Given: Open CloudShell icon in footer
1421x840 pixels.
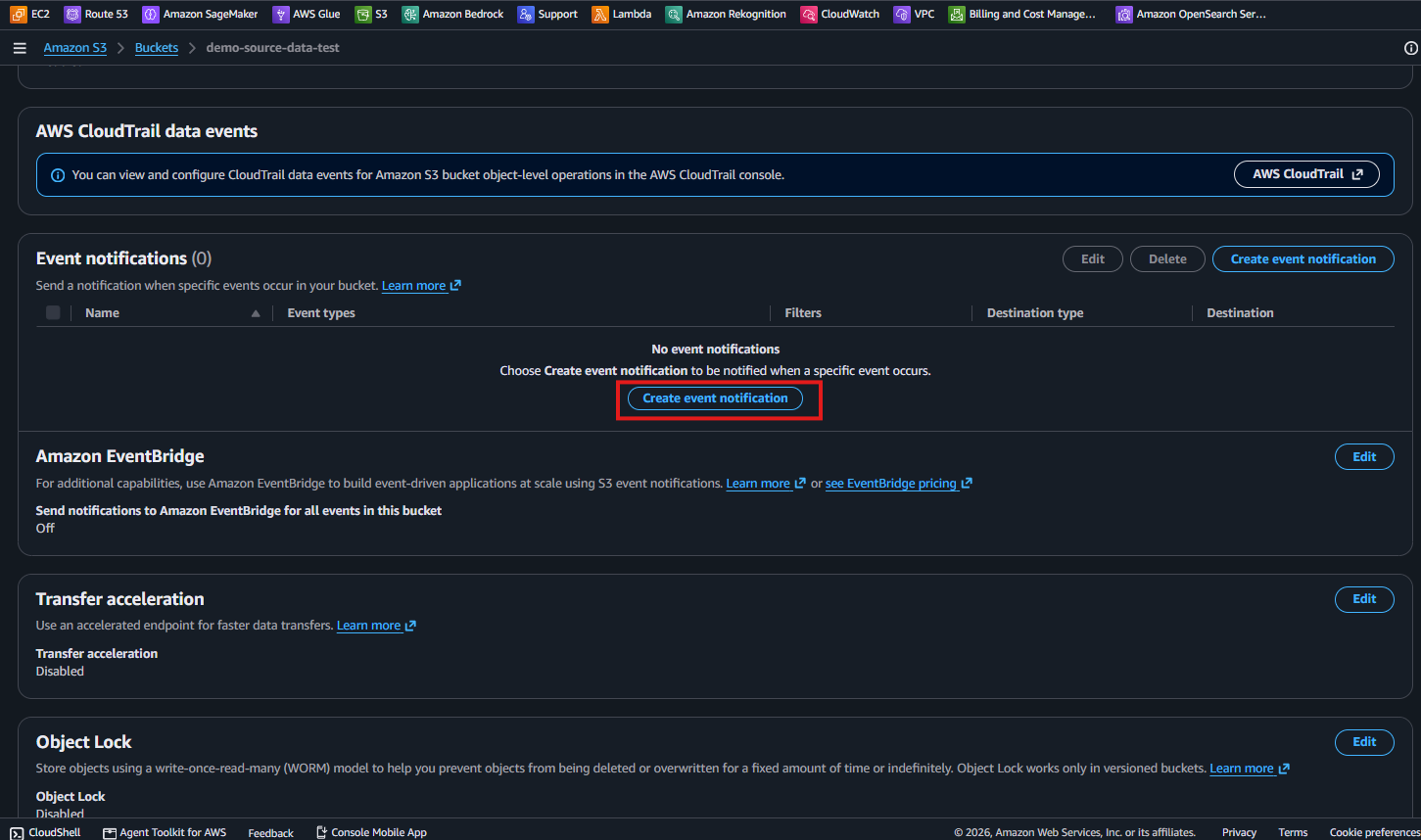Looking at the screenshot, I should click(17, 832).
